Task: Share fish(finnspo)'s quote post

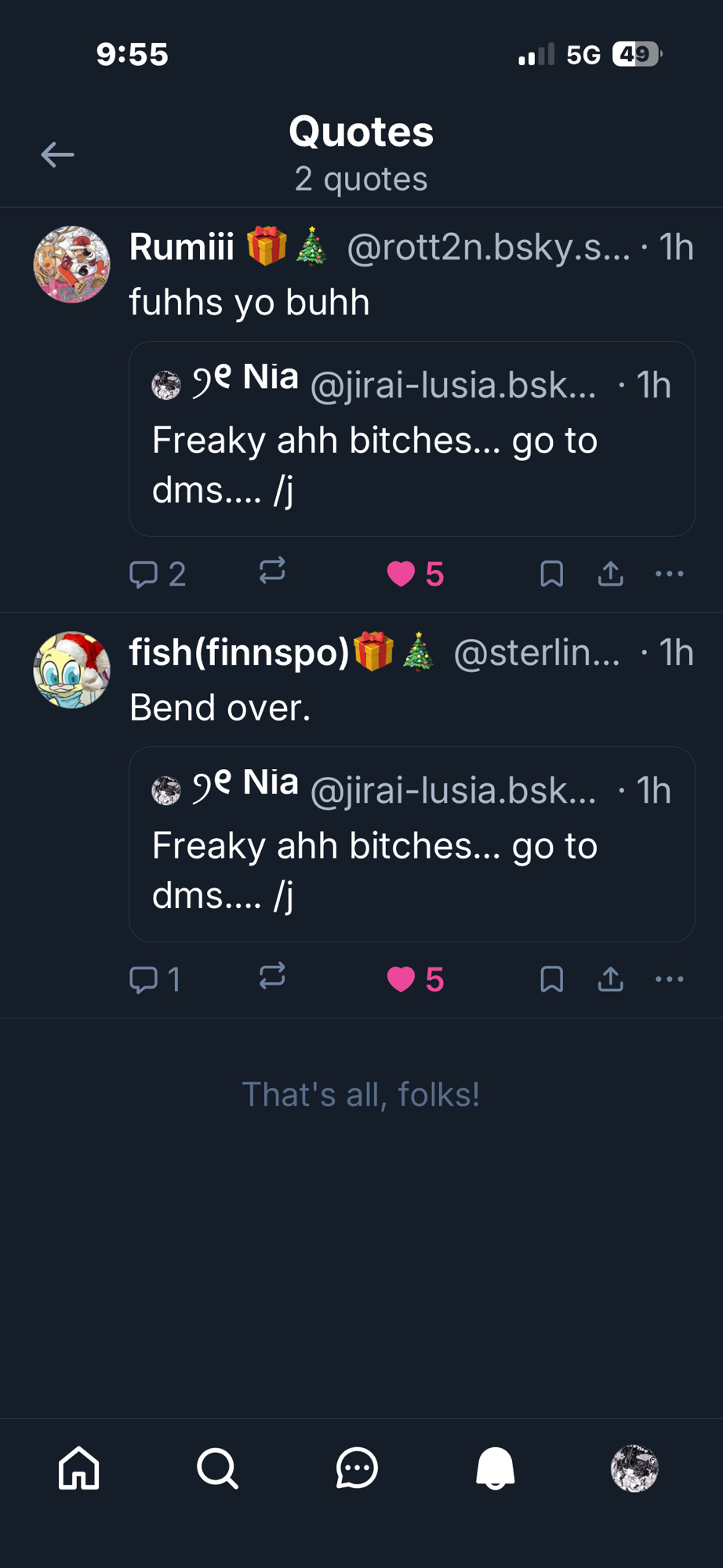Action: click(610, 979)
